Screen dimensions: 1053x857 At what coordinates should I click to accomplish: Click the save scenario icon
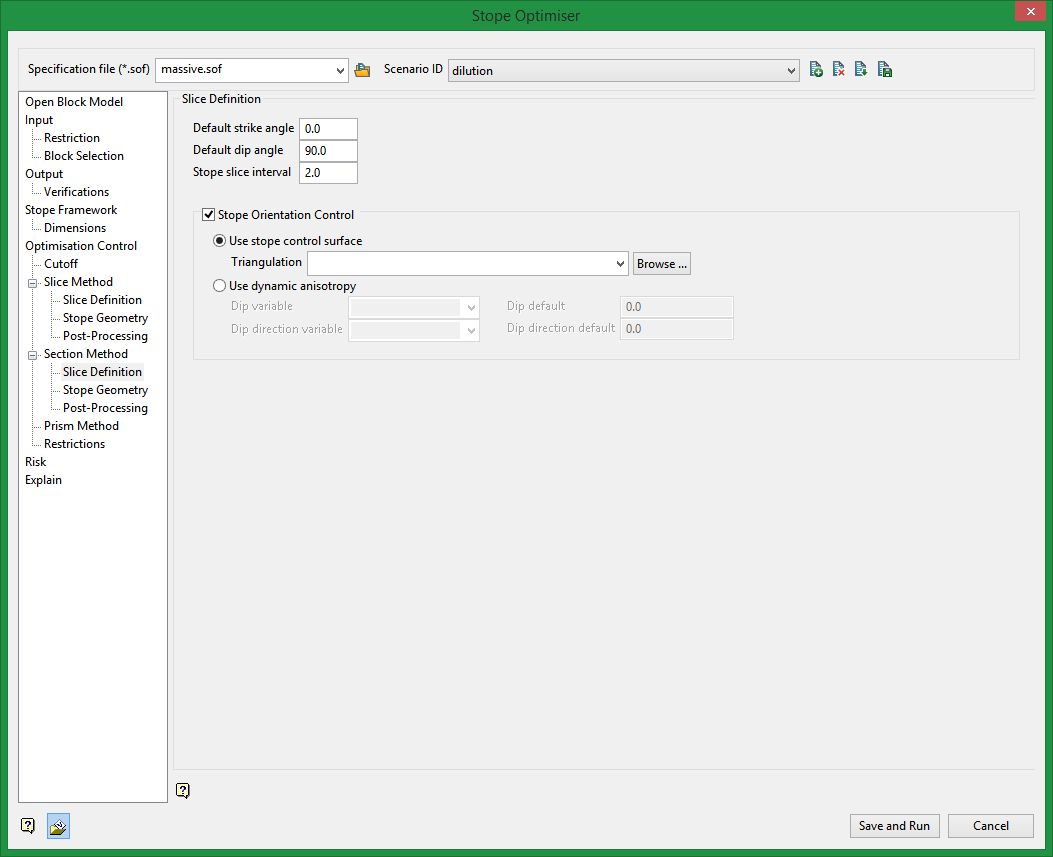tap(885, 70)
